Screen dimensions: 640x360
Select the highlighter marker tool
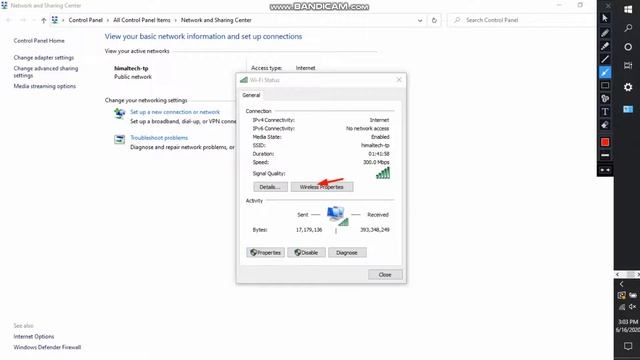point(605,46)
